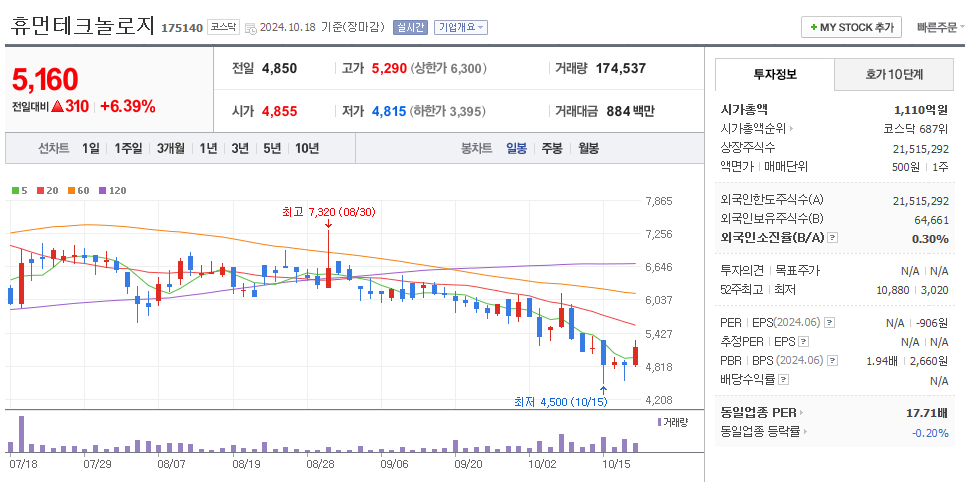The height and width of the screenshot is (482, 972).
Task: Click help icon next to PER EPS(2024.06)
Action: 830,323
